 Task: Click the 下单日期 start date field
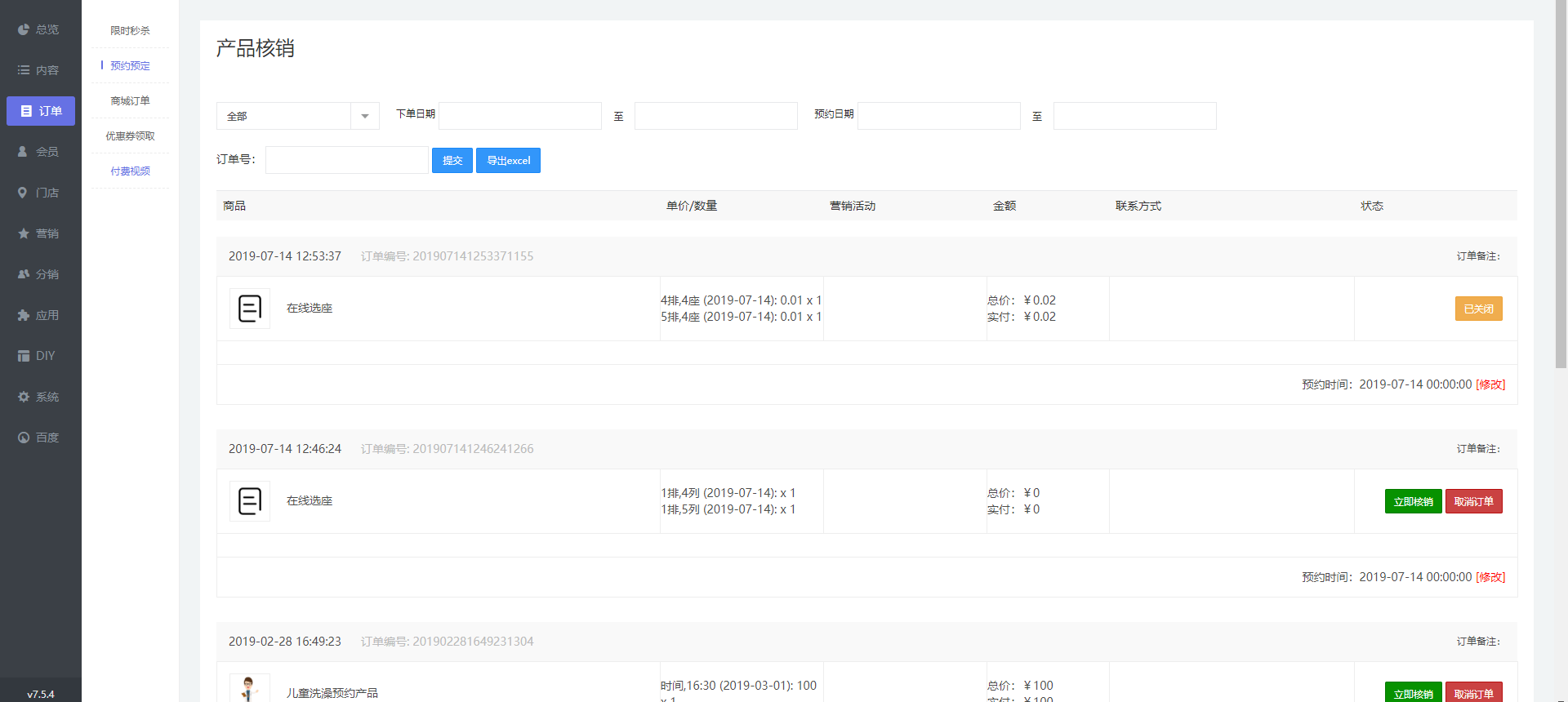pos(520,116)
